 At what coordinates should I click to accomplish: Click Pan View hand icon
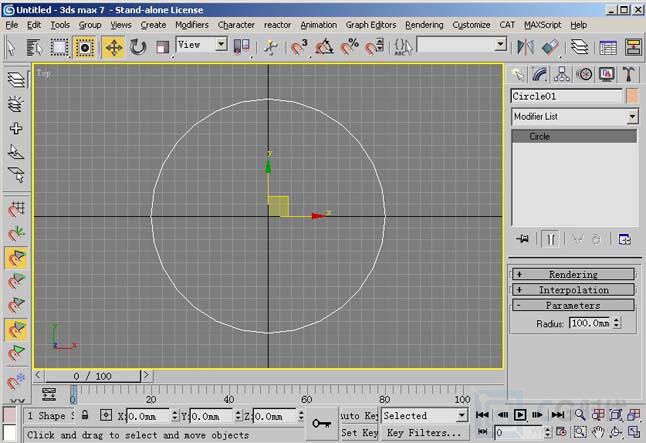(x=598, y=432)
